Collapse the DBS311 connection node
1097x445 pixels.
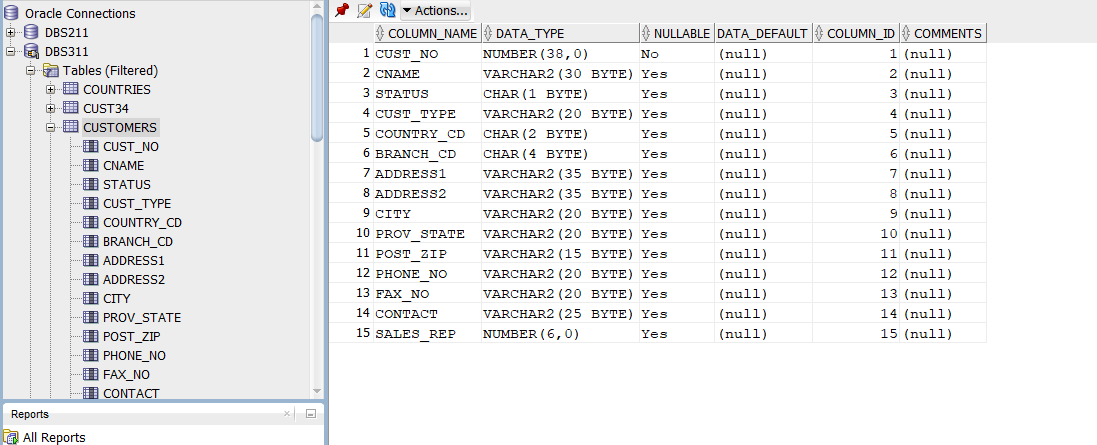pyautogui.click(x=10, y=51)
